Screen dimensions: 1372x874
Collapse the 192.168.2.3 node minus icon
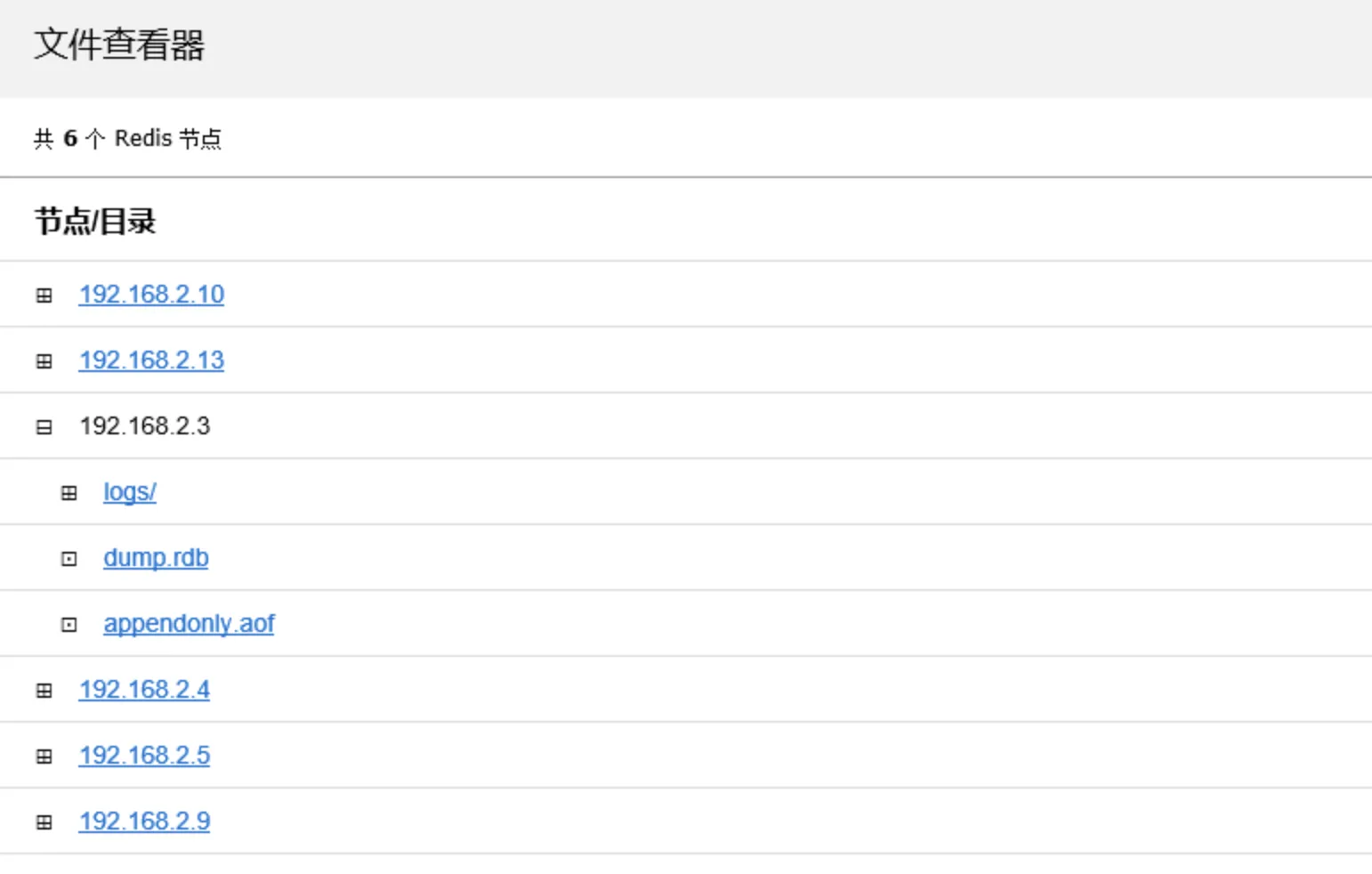tap(44, 427)
